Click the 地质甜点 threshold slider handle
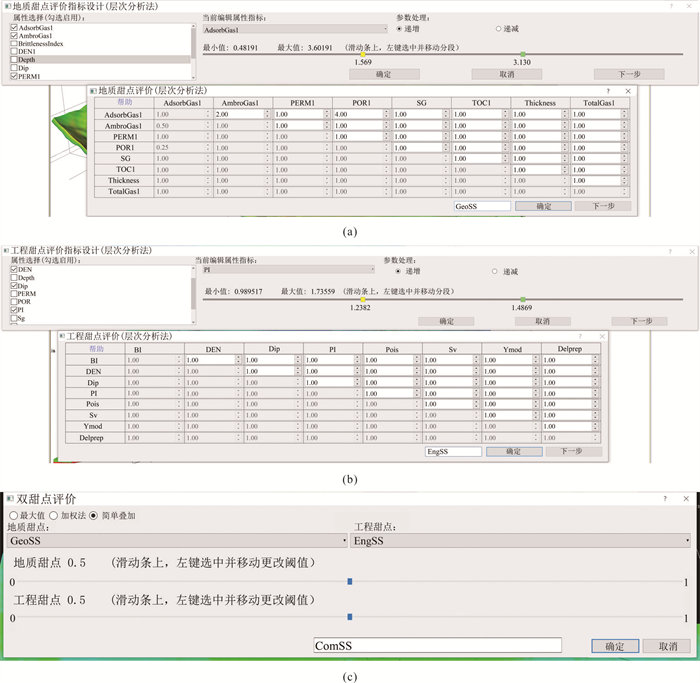This screenshot has height=683, width=700. pyautogui.click(x=349, y=581)
